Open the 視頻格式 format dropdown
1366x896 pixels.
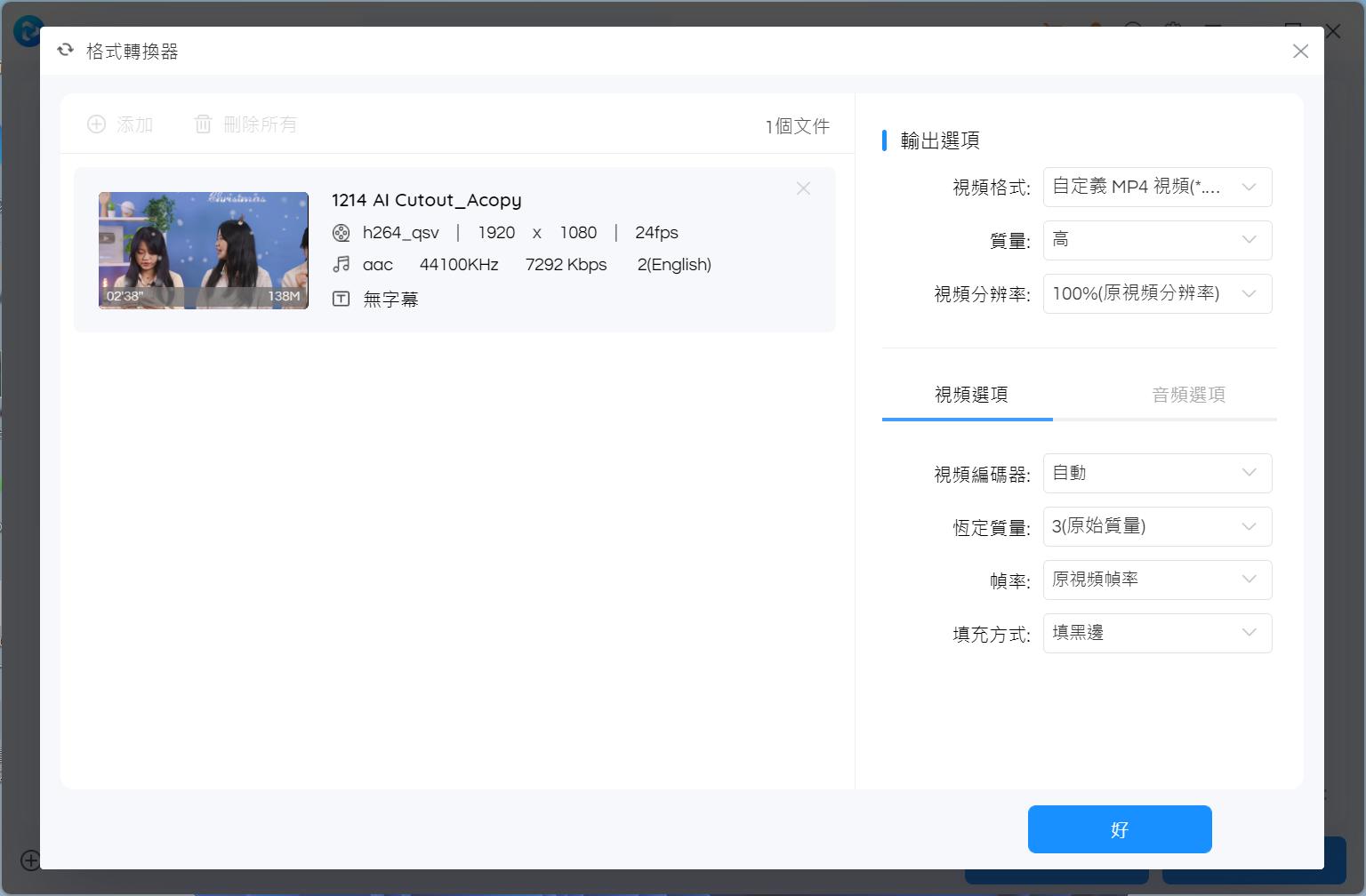[1157, 187]
